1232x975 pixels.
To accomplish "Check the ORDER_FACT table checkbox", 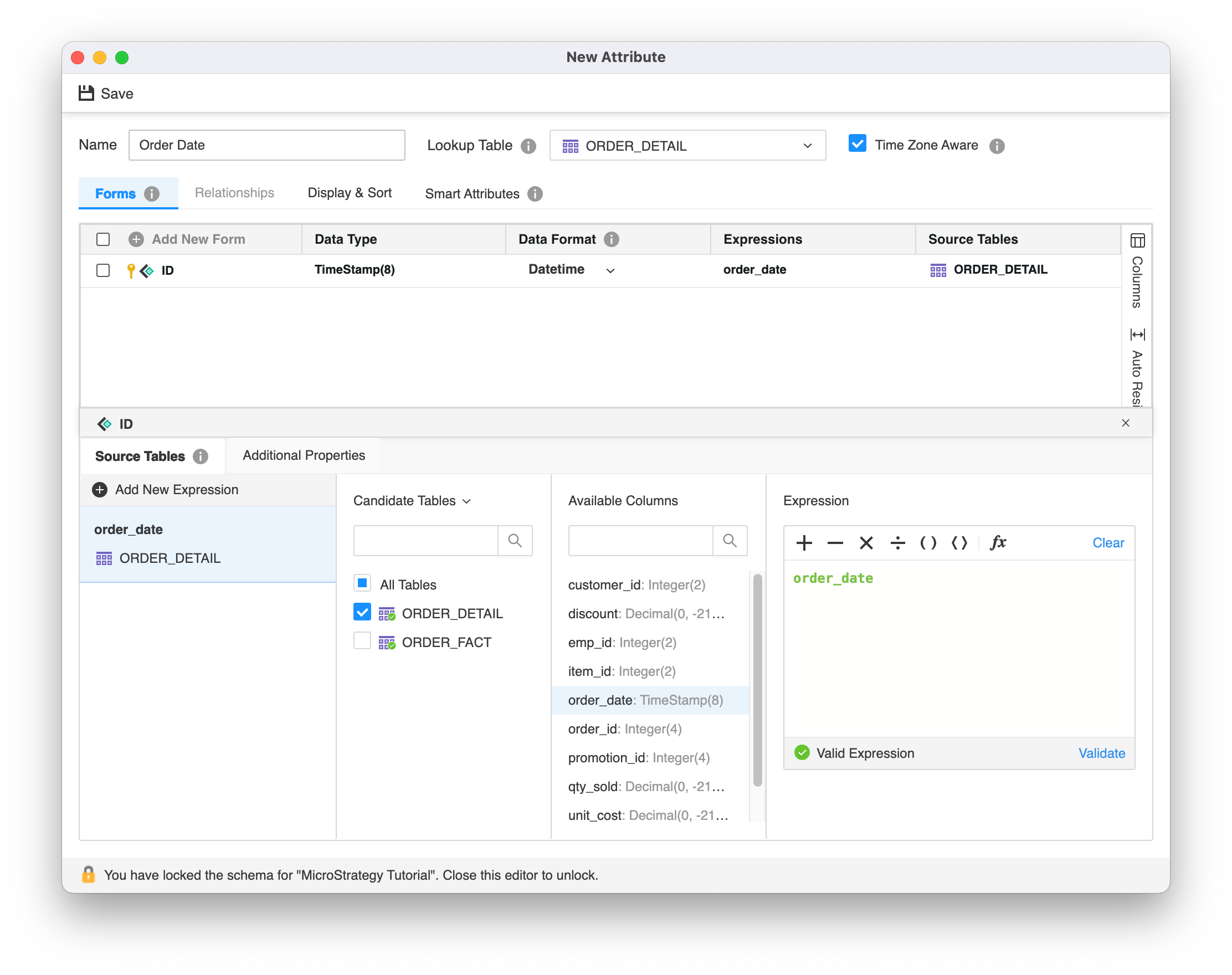I will click(362, 641).
